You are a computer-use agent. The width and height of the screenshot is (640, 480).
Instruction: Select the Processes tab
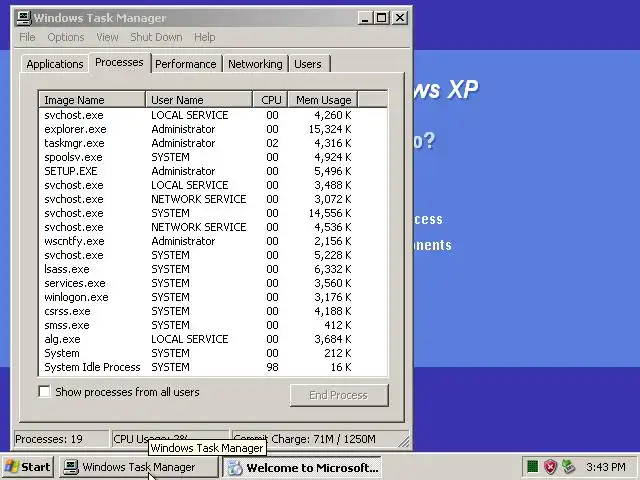[x=119, y=62]
